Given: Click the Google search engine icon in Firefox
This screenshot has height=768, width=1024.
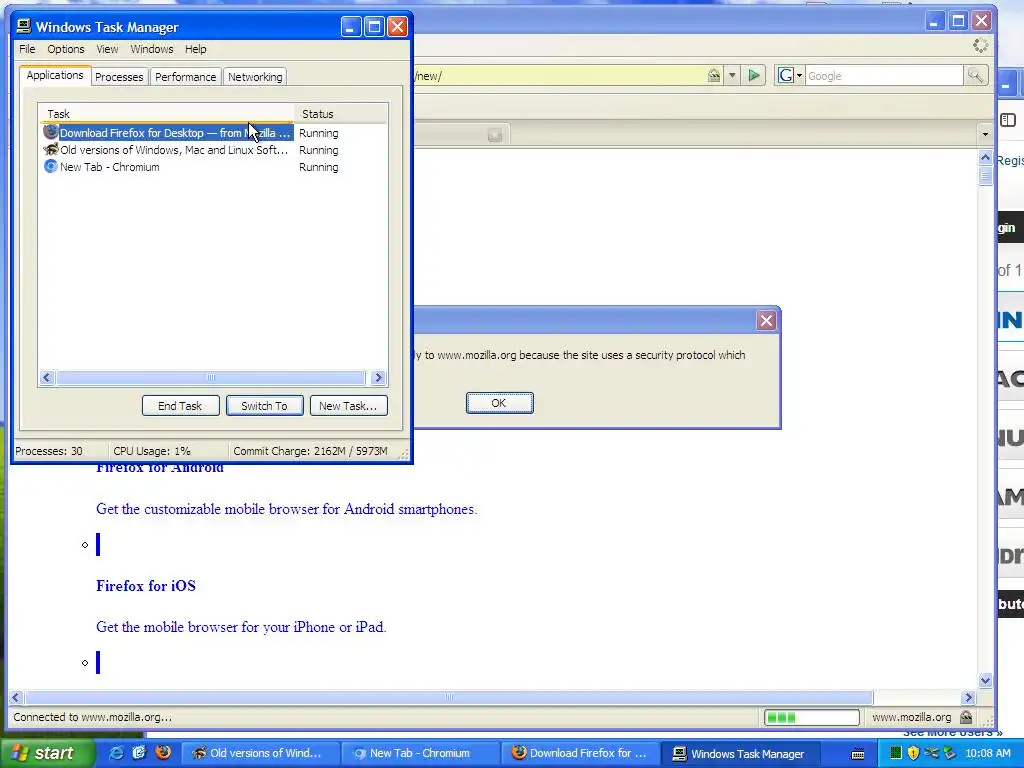Looking at the screenshot, I should [786, 76].
